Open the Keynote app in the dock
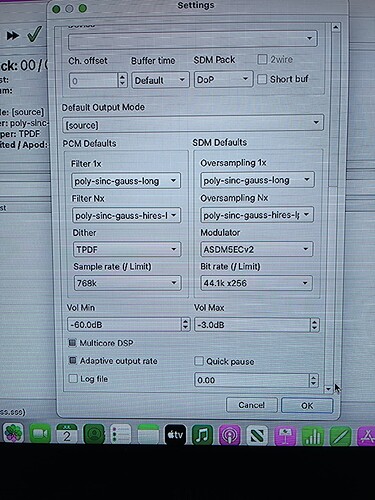This screenshot has width=375, height=500. 285,435
